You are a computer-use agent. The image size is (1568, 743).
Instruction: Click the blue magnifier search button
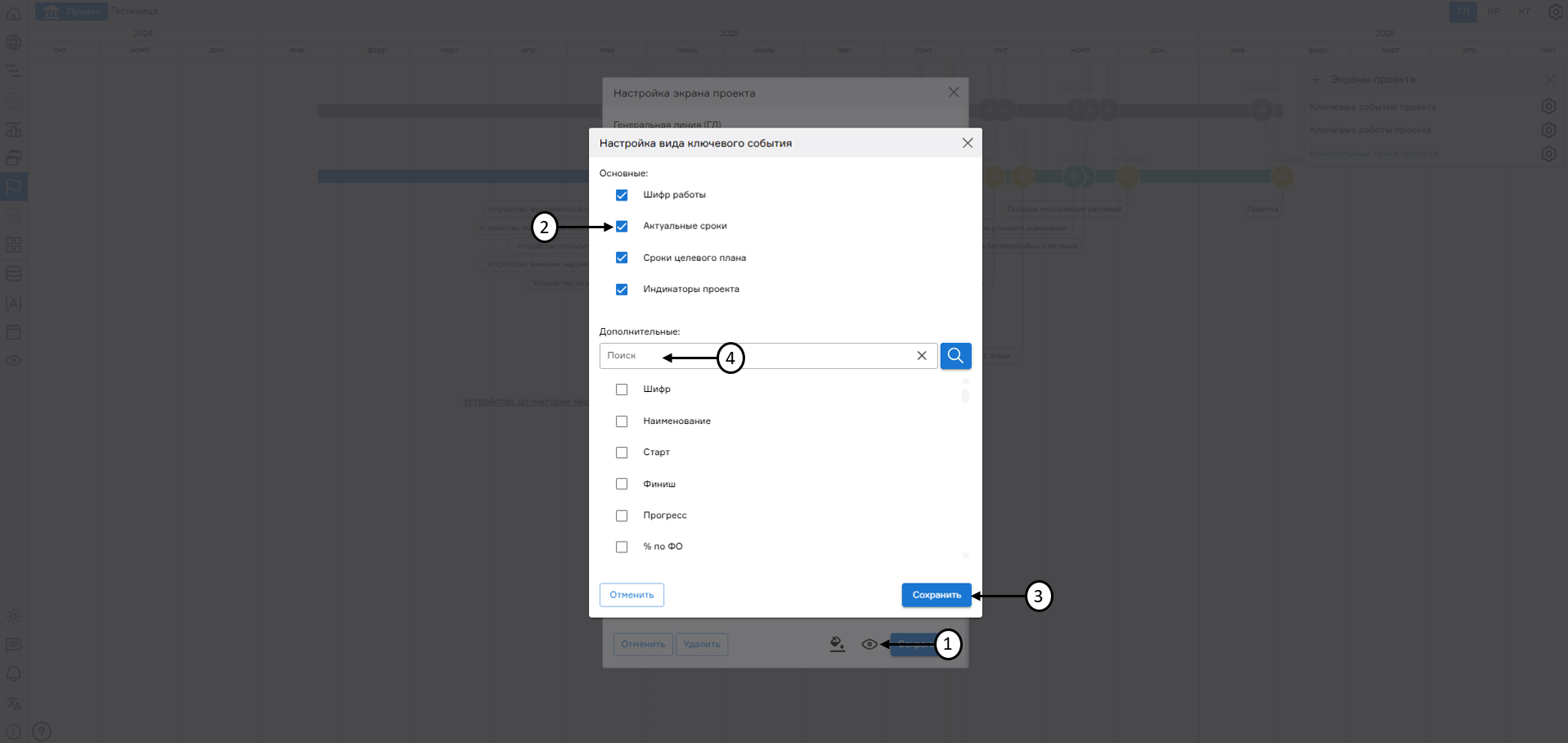pos(955,356)
